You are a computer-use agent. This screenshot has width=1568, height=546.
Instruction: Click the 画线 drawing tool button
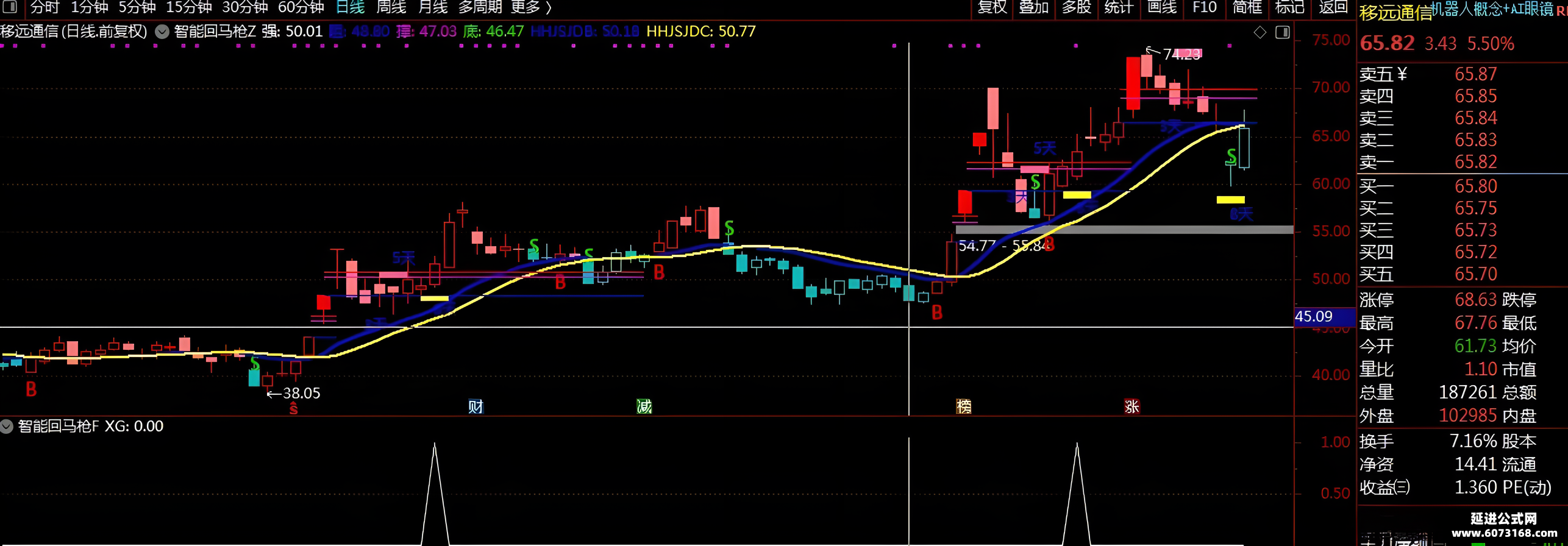click(x=1162, y=7)
